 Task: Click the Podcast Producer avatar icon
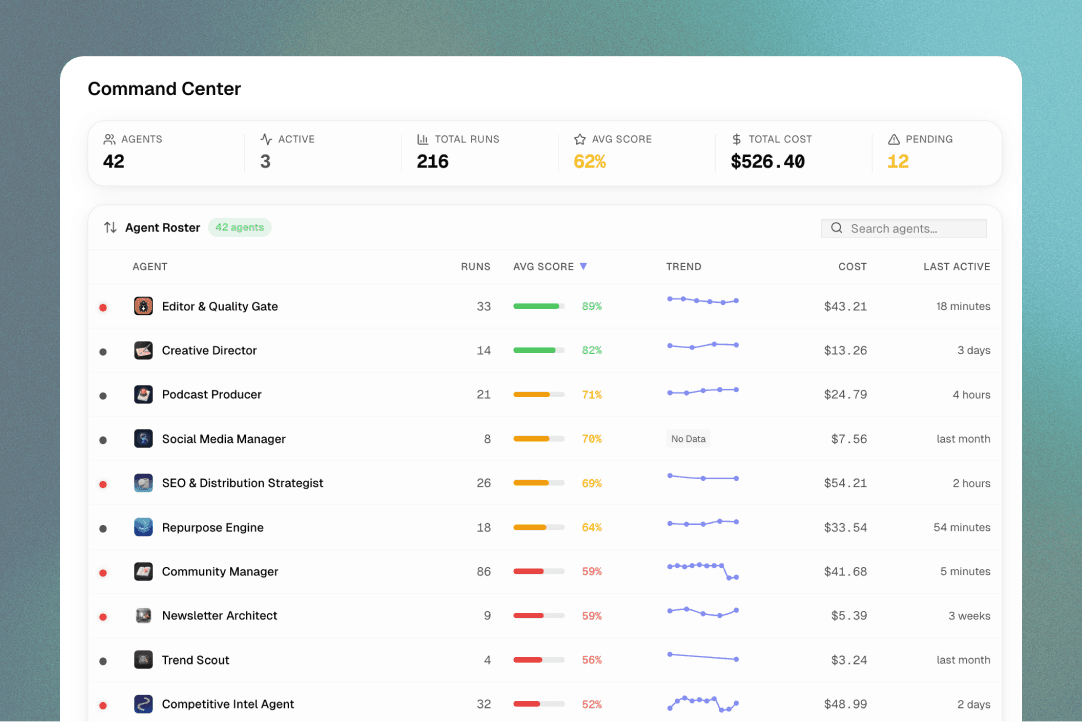[x=143, y=394]
